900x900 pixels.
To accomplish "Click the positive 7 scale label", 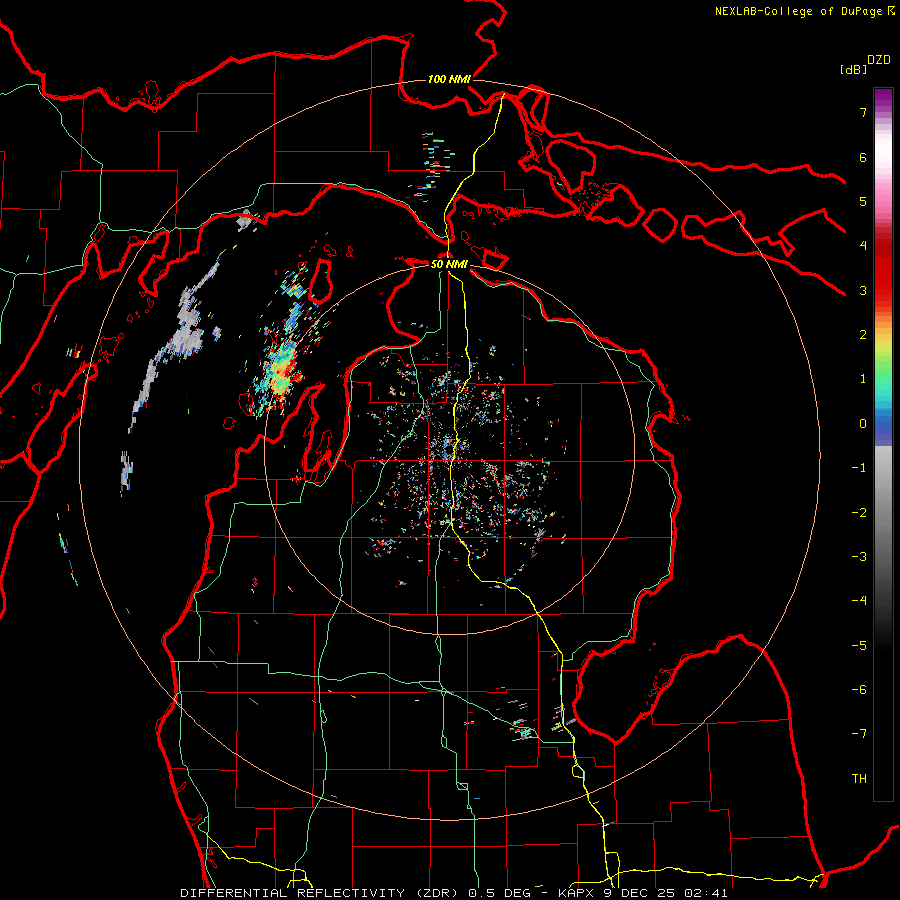I will point(863,112).
